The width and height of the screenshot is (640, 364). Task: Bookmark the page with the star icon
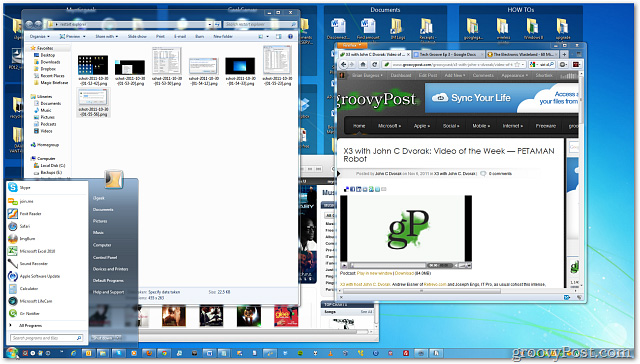(517, 64)
